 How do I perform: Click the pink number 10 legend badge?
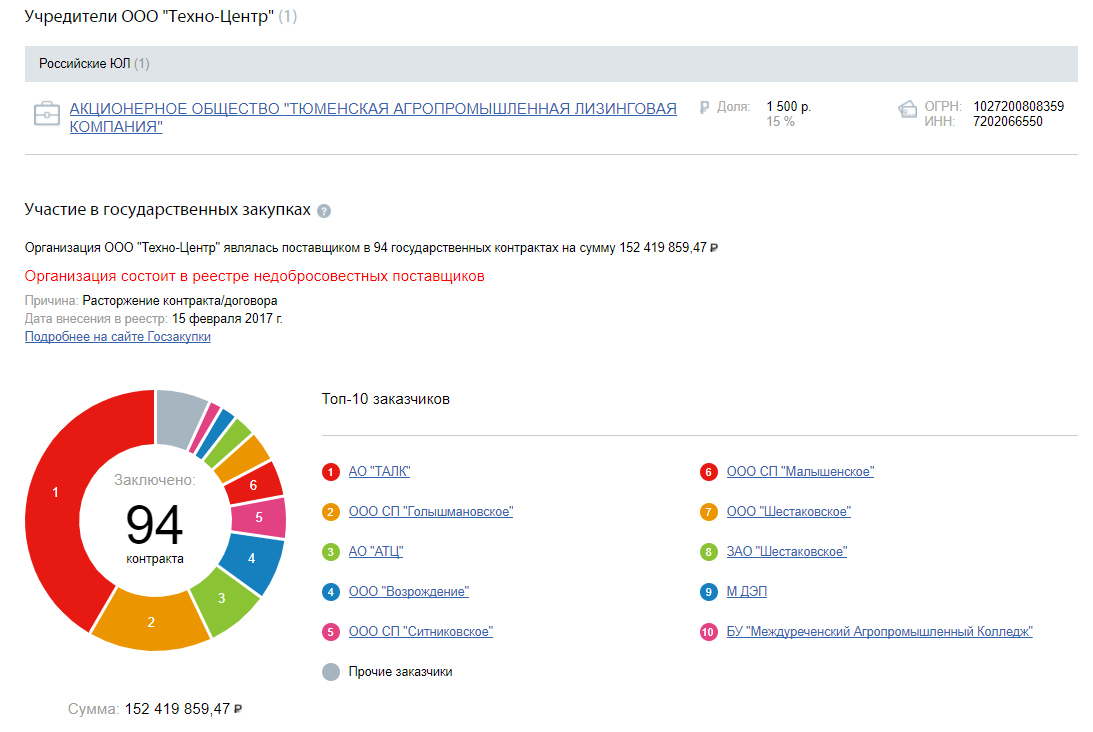(x=708, y=632)
